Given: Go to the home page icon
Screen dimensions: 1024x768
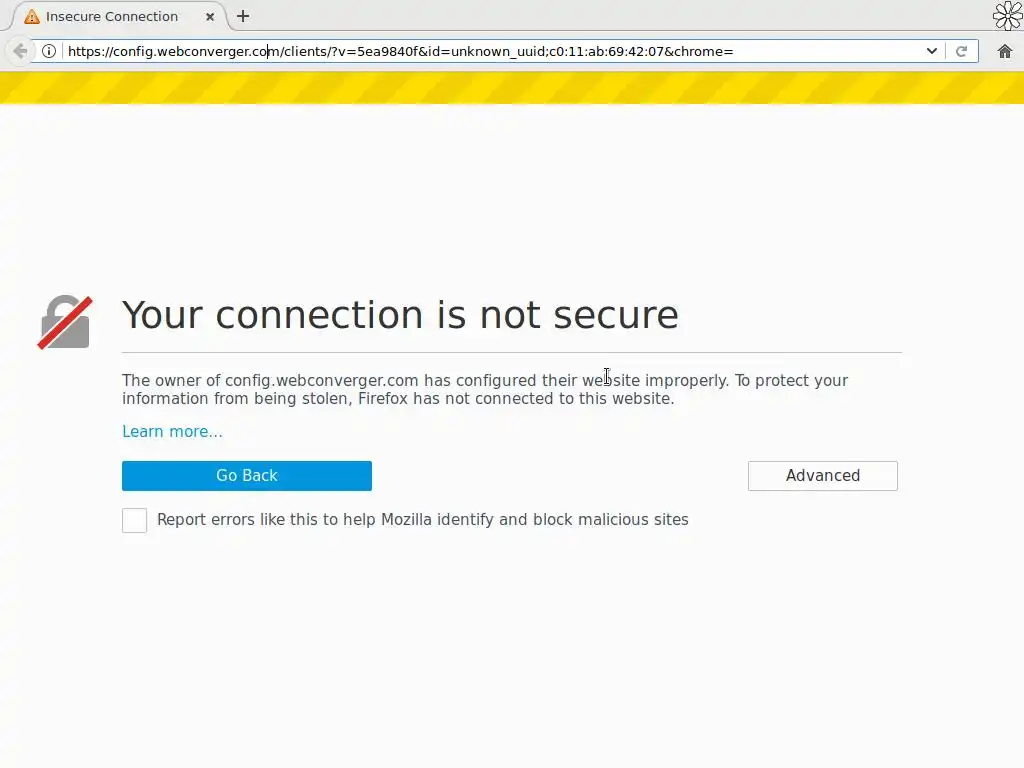Looking at the screenshot, I should tap(1004, 51).
